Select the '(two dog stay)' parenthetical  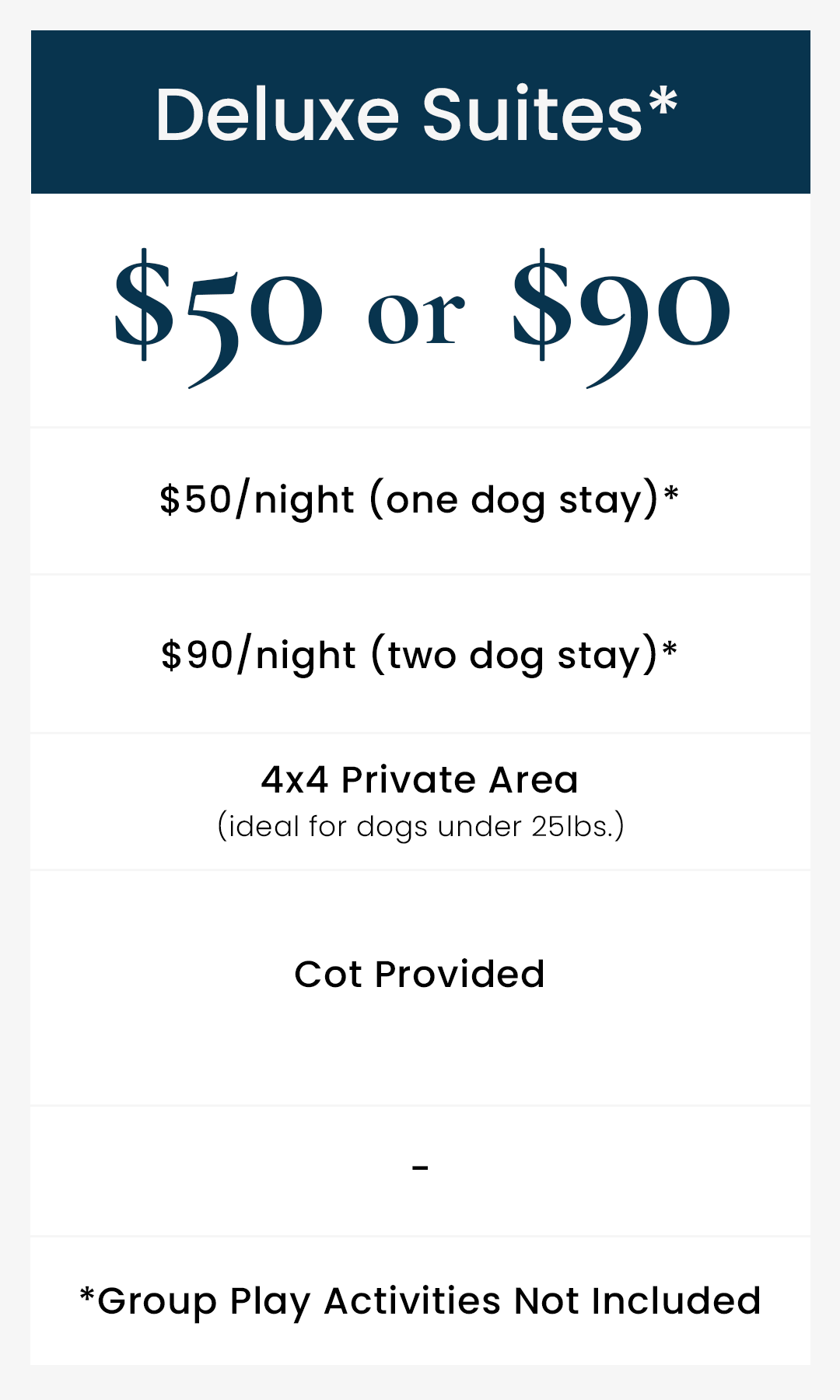click(x=514, y=655)
